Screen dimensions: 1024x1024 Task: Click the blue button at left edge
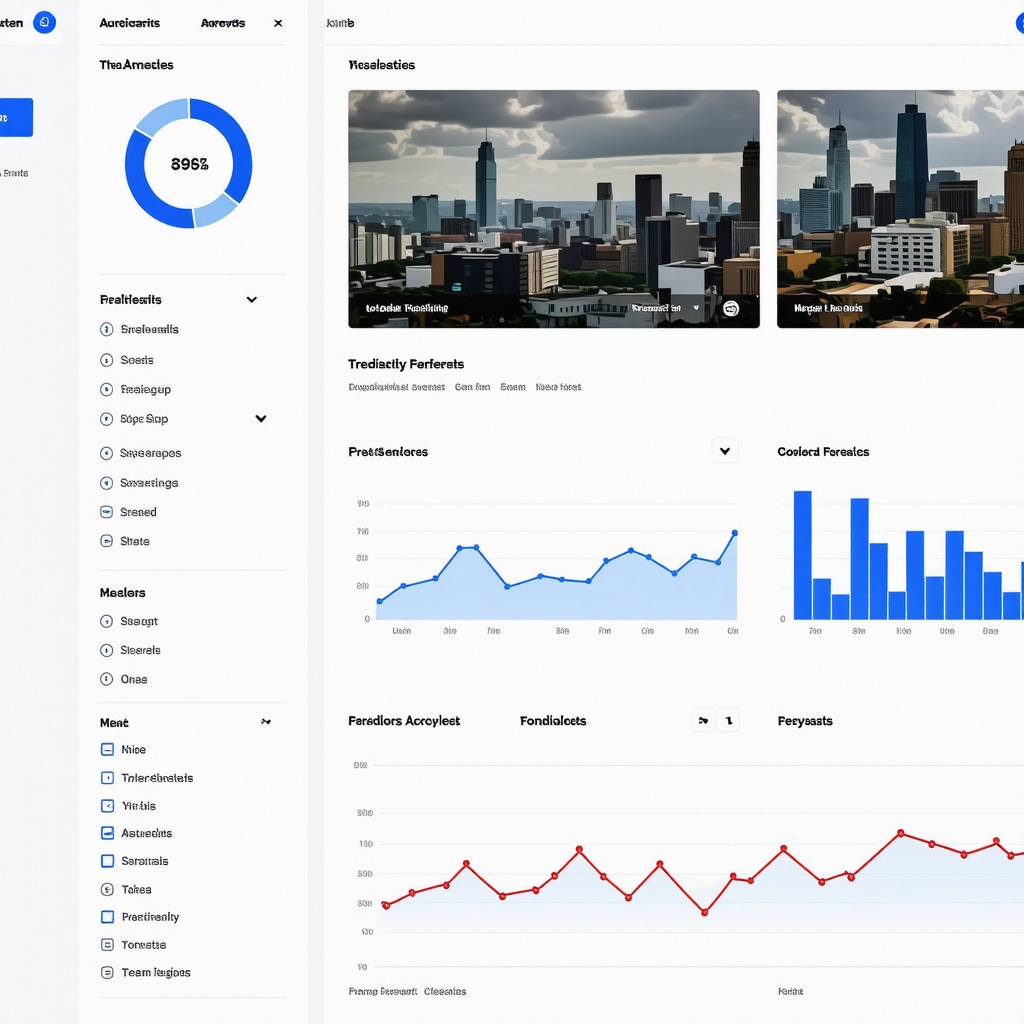point(16,118)
